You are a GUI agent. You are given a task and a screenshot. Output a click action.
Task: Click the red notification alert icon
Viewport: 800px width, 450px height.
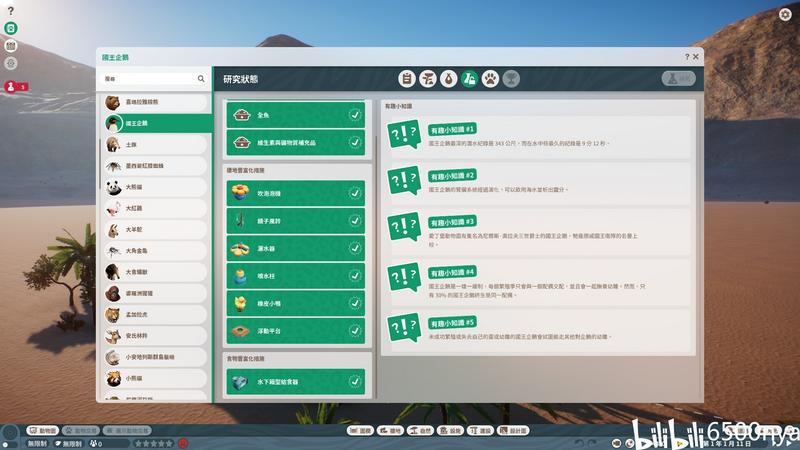point(11,87)
